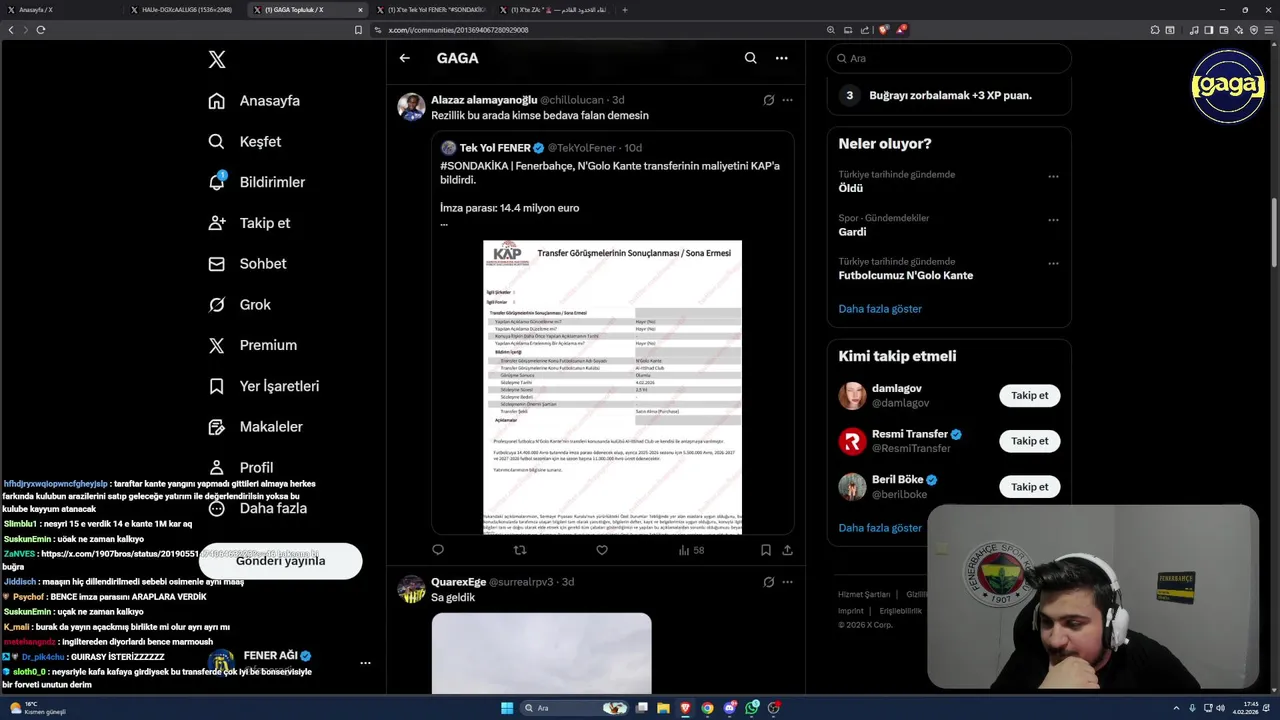
Task: Open Profil page icon
Action: point(216,467)
